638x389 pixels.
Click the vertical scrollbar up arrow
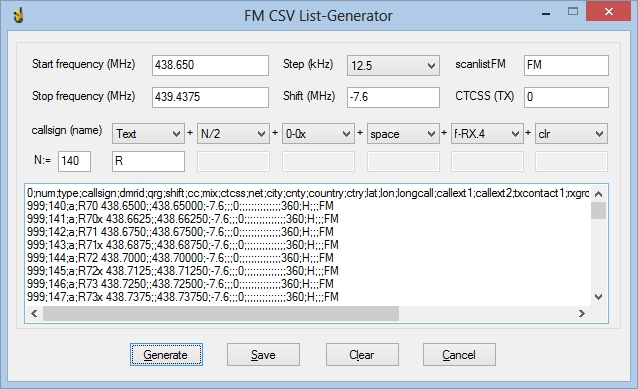tap(598, 194)
